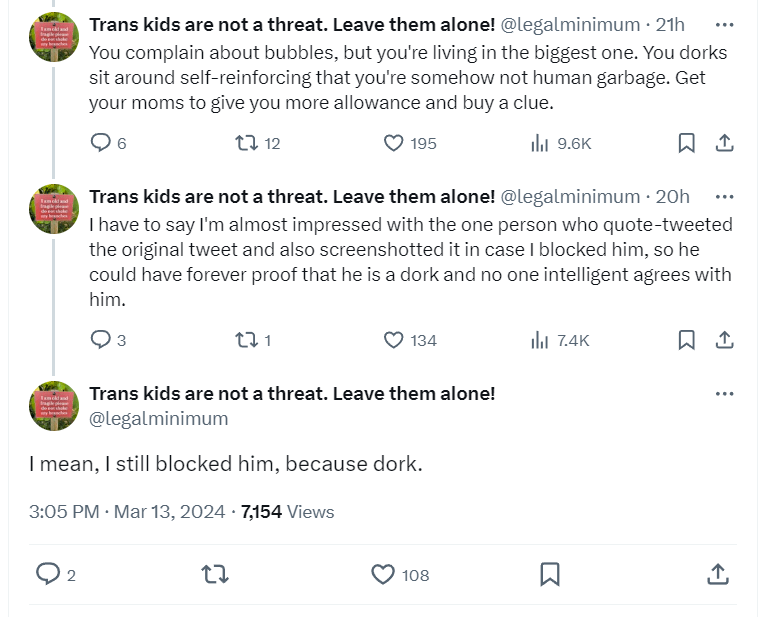Reply to the 21h tweet about bubbles

click(x=101, y=143)
